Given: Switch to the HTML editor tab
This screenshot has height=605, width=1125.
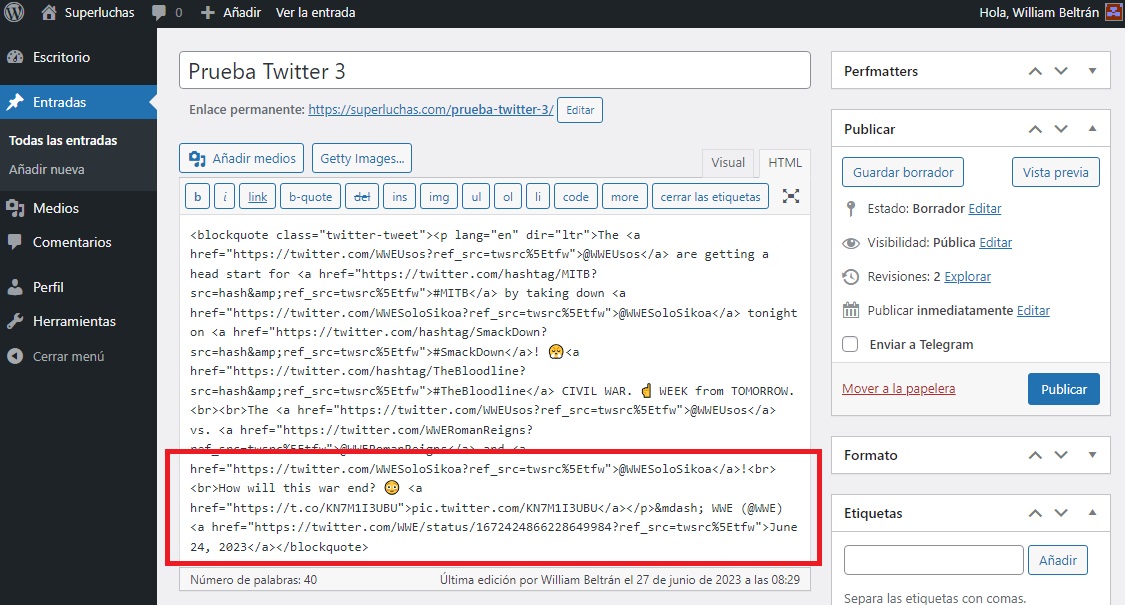Looking at the screenshot, I should 785,163.
